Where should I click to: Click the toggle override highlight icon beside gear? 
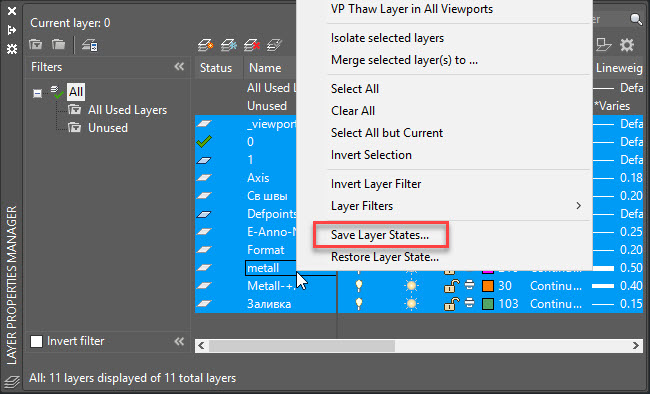[x=604, y=45]
